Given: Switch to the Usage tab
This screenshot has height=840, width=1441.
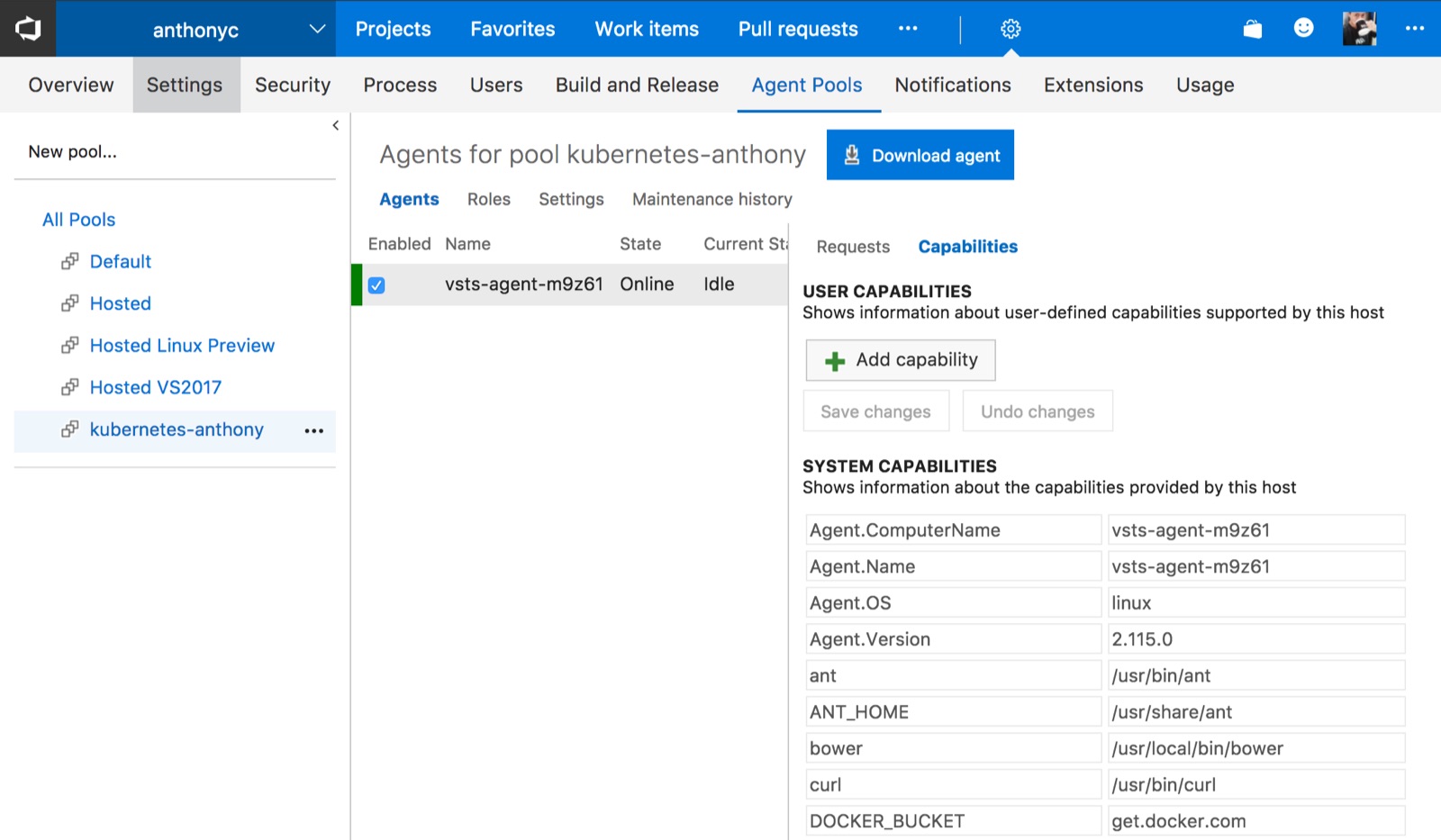Looking at the screenshot, I should [x=1205, y=85].
